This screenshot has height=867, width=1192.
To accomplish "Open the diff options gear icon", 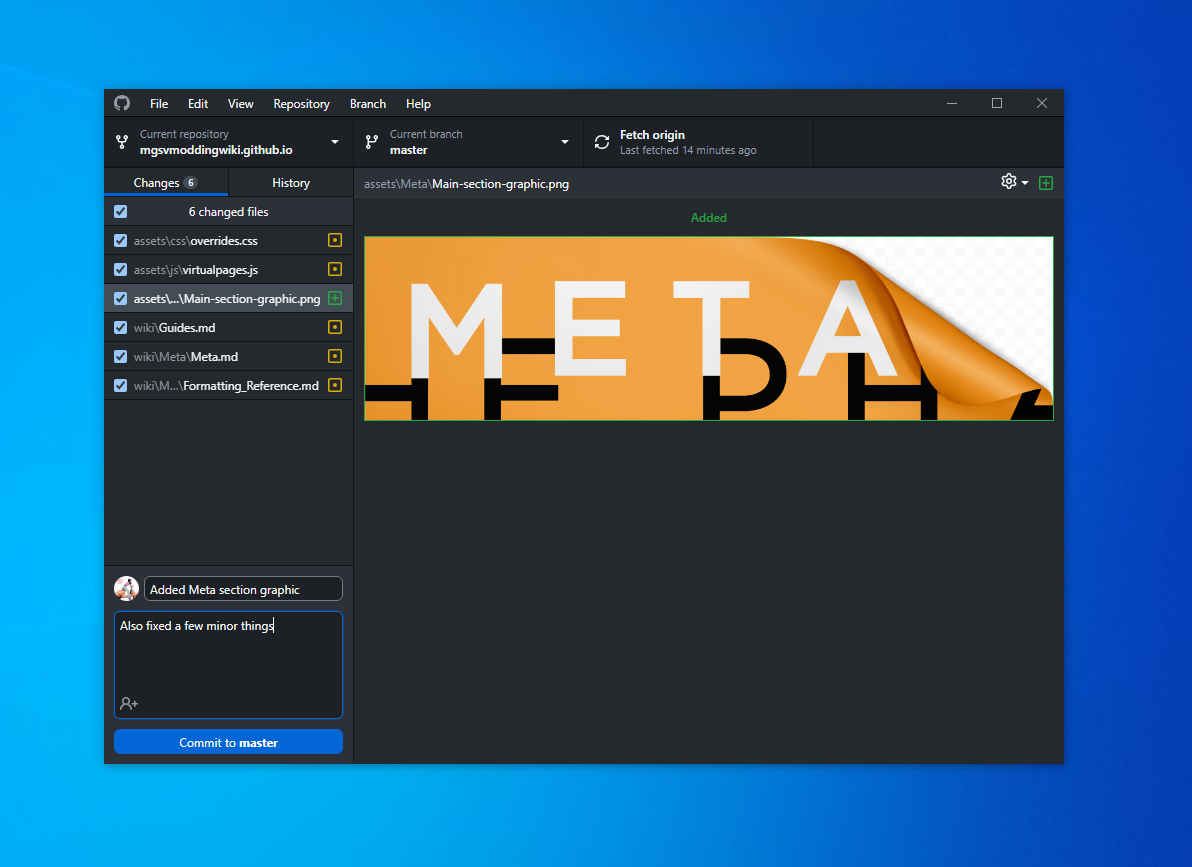I will coord(1008,182).
